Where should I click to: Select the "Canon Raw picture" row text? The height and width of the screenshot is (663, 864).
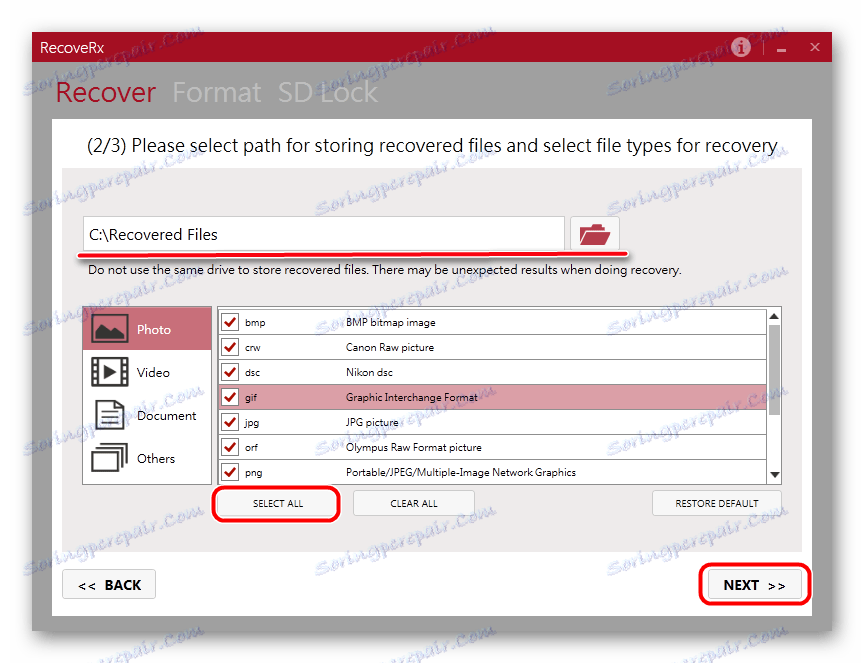pyautogui.click(x=390, y=347)
